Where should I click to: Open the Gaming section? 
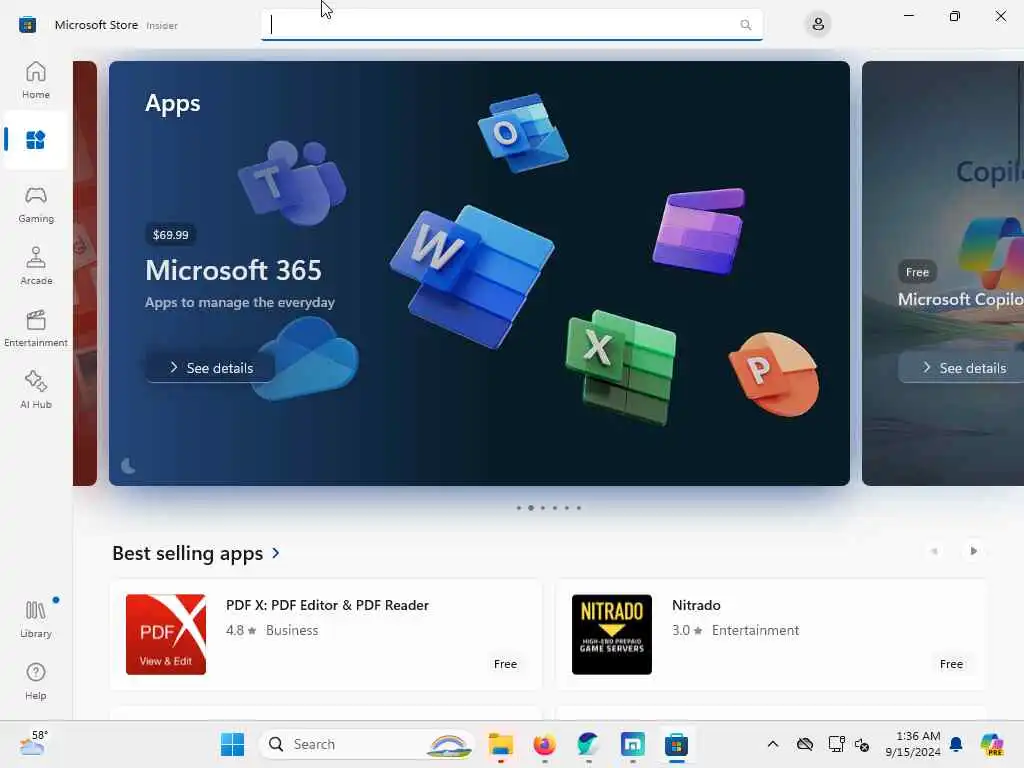(x=35, y=204)
